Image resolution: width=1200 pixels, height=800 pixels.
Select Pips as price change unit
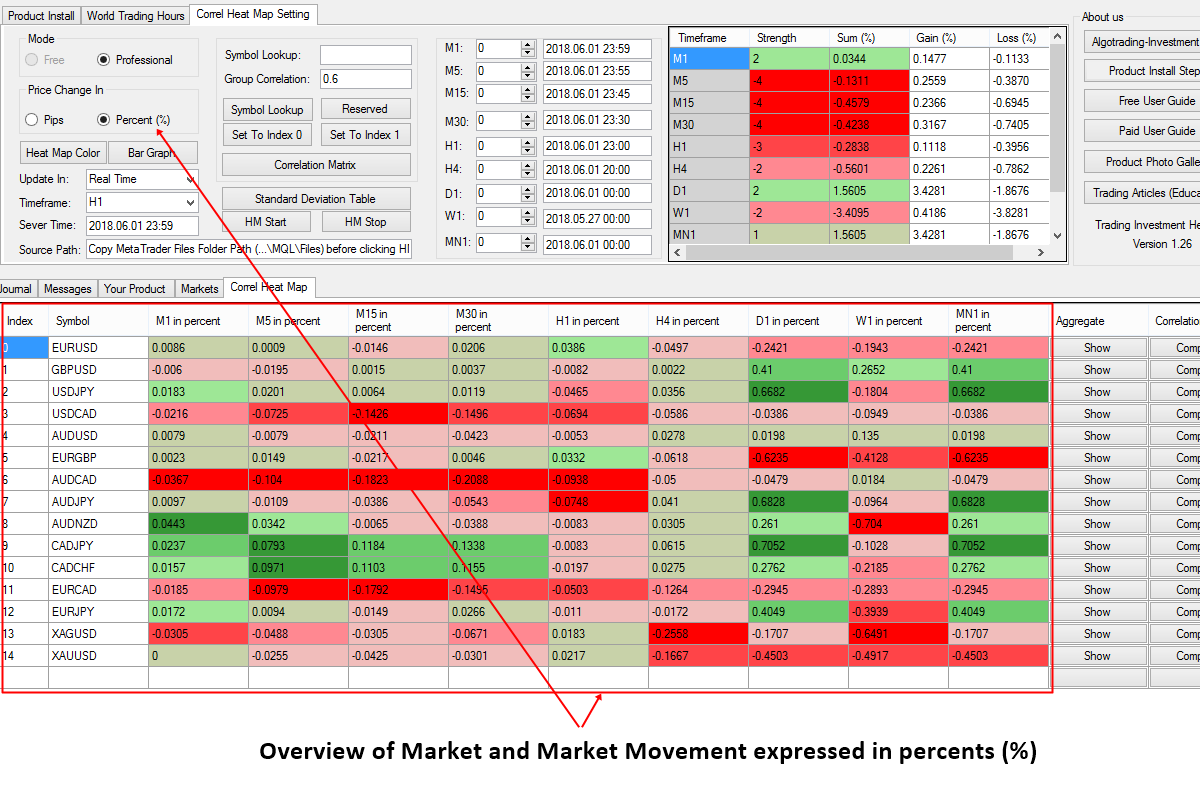coord(31,120)
